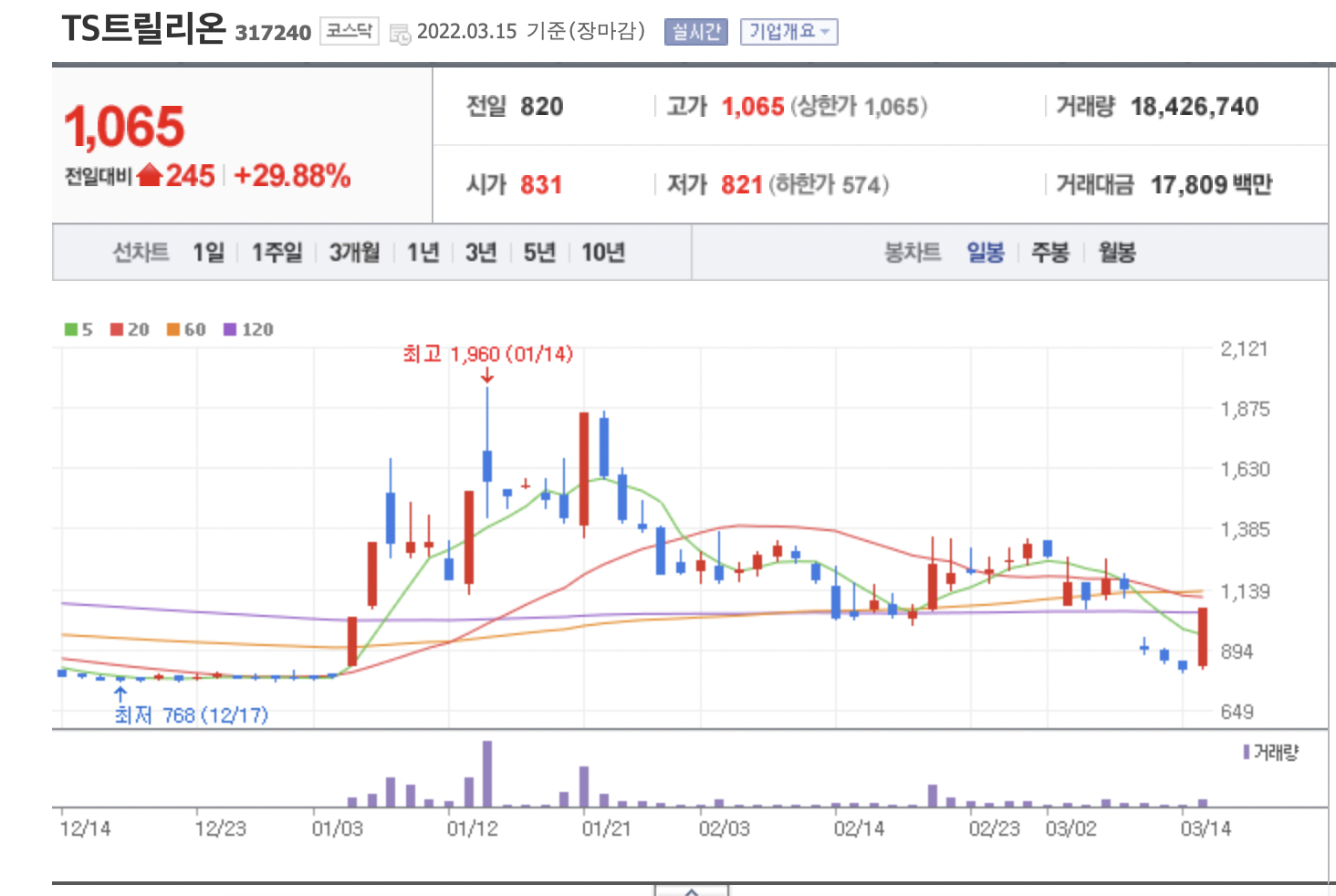Select the 3년 line chart tab
This screenshot has height=896, width=1336.
(481, 252)
